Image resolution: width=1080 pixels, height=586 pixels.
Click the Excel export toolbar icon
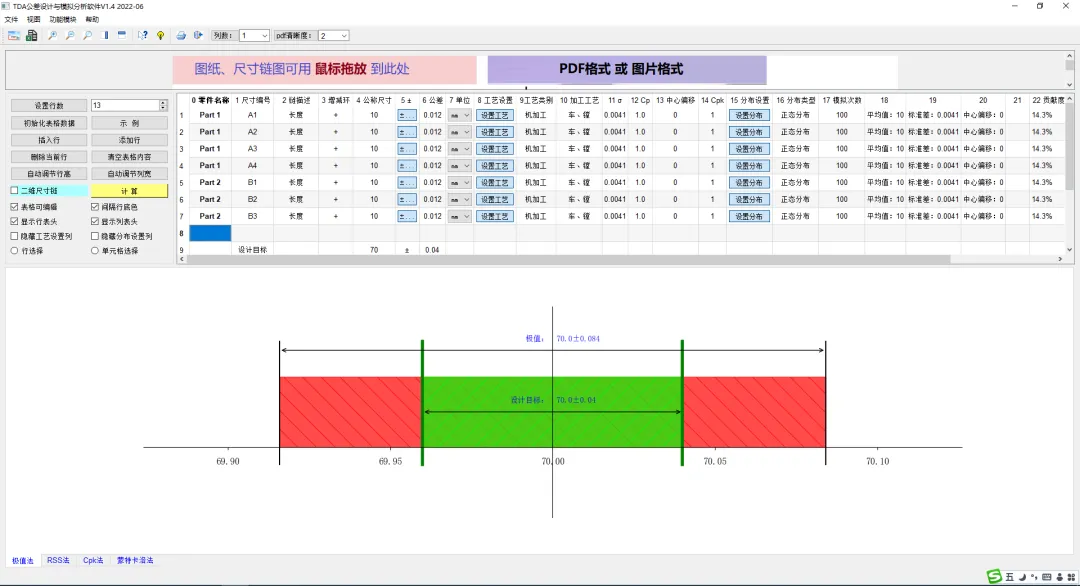click(32, 35)
